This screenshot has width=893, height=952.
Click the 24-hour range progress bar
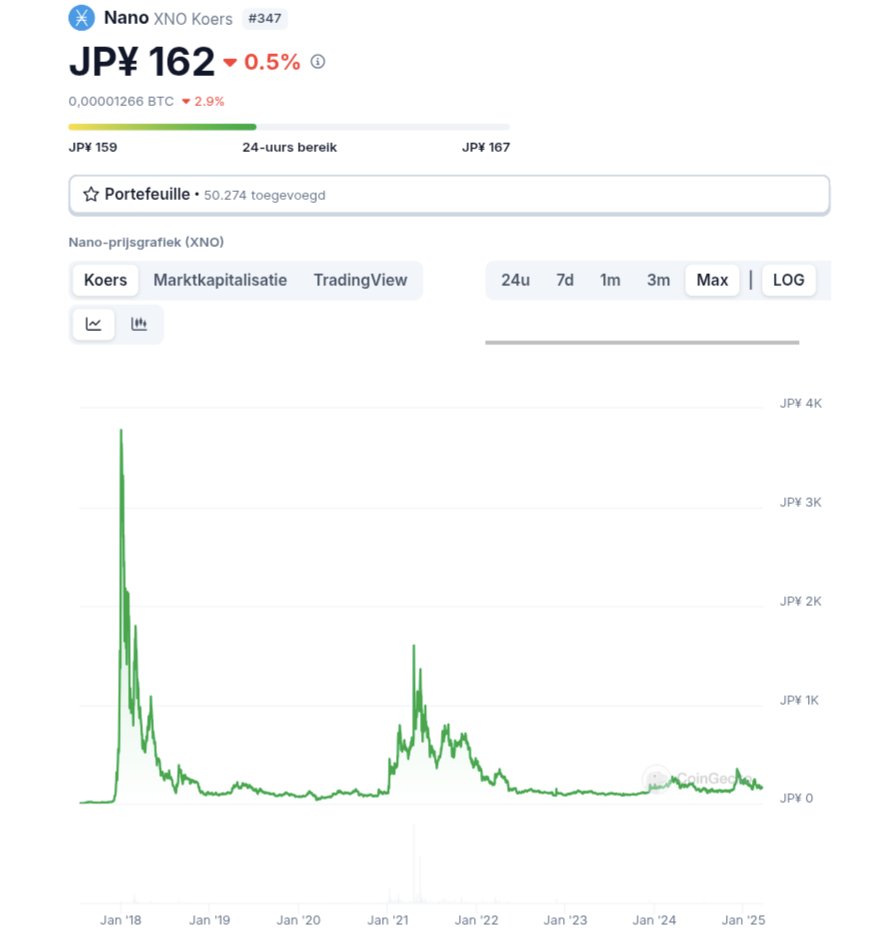pos(289,127)
